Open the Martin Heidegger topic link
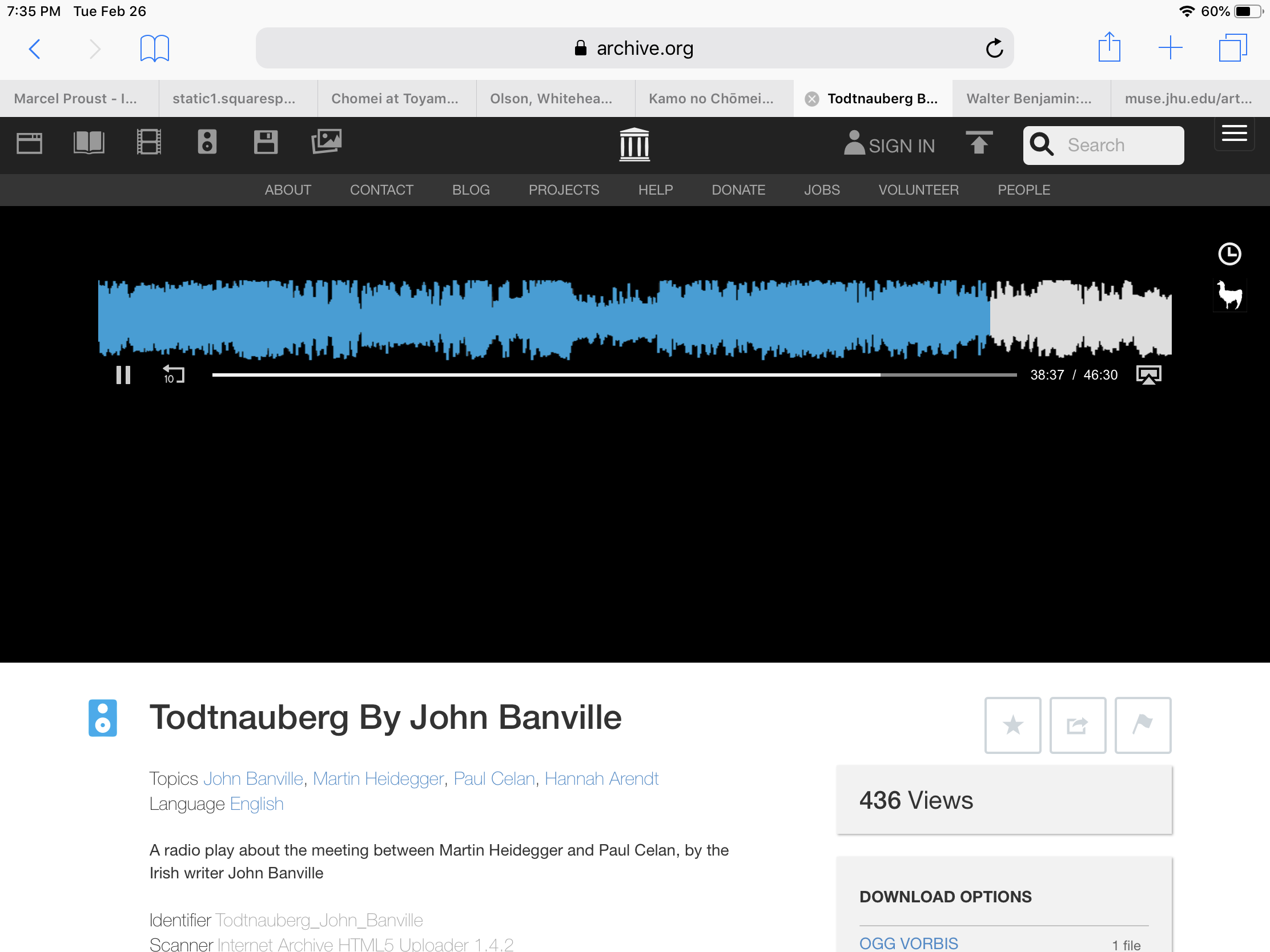Image resolution: width=1270 pixels, height=952 pixels. (x=379, y=778)
